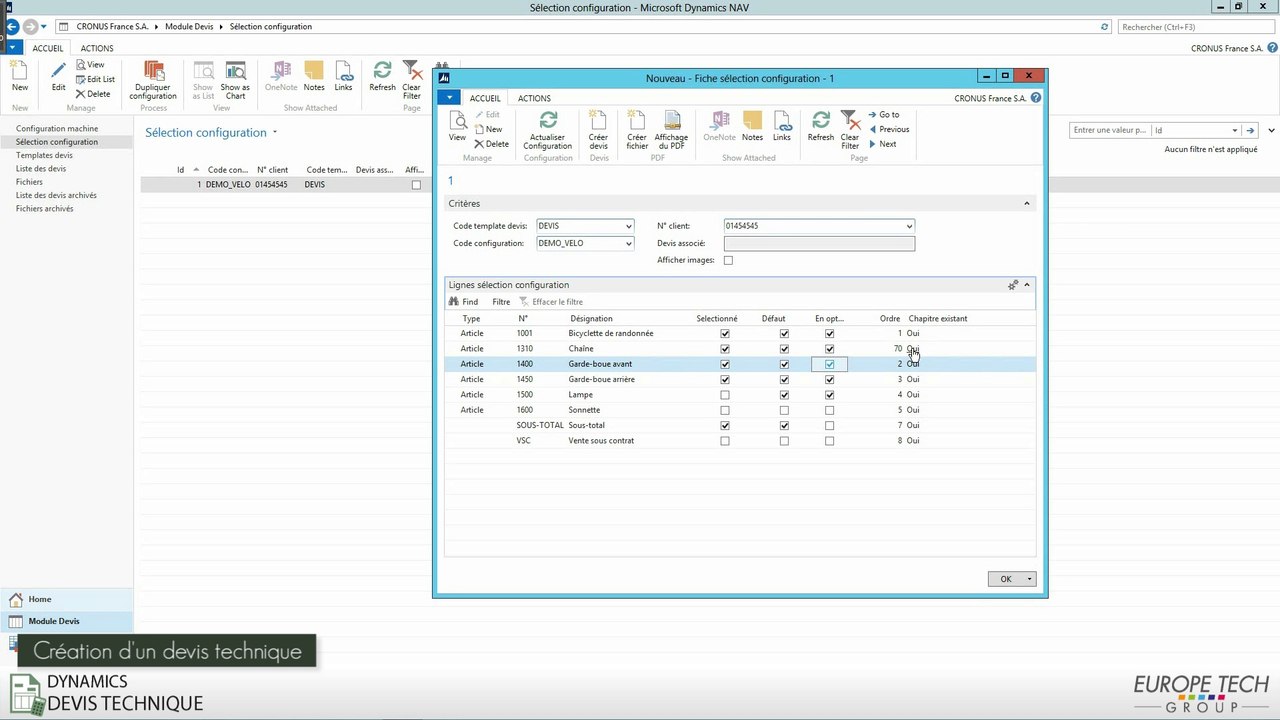Click Go to in dialog Page group
The width and height of the screenshot is (1280, 720).
click(x=884, y=114)
